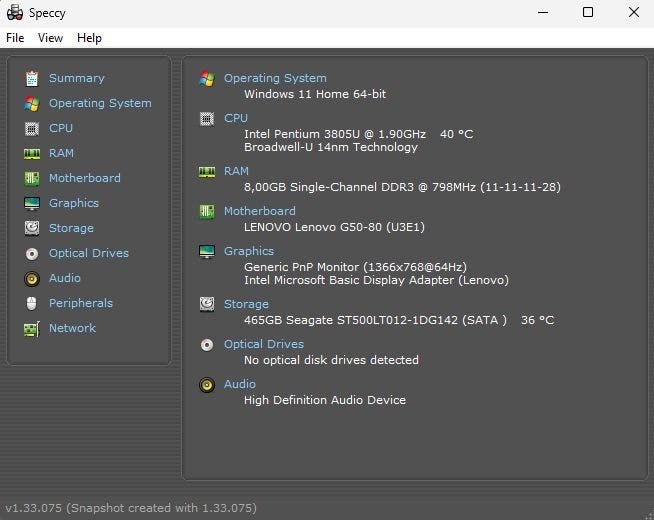The width and height of the screenshot is (654, 520).
Task: Click the Windows flag icon in summary panel
Action: (x=207, y=78)
